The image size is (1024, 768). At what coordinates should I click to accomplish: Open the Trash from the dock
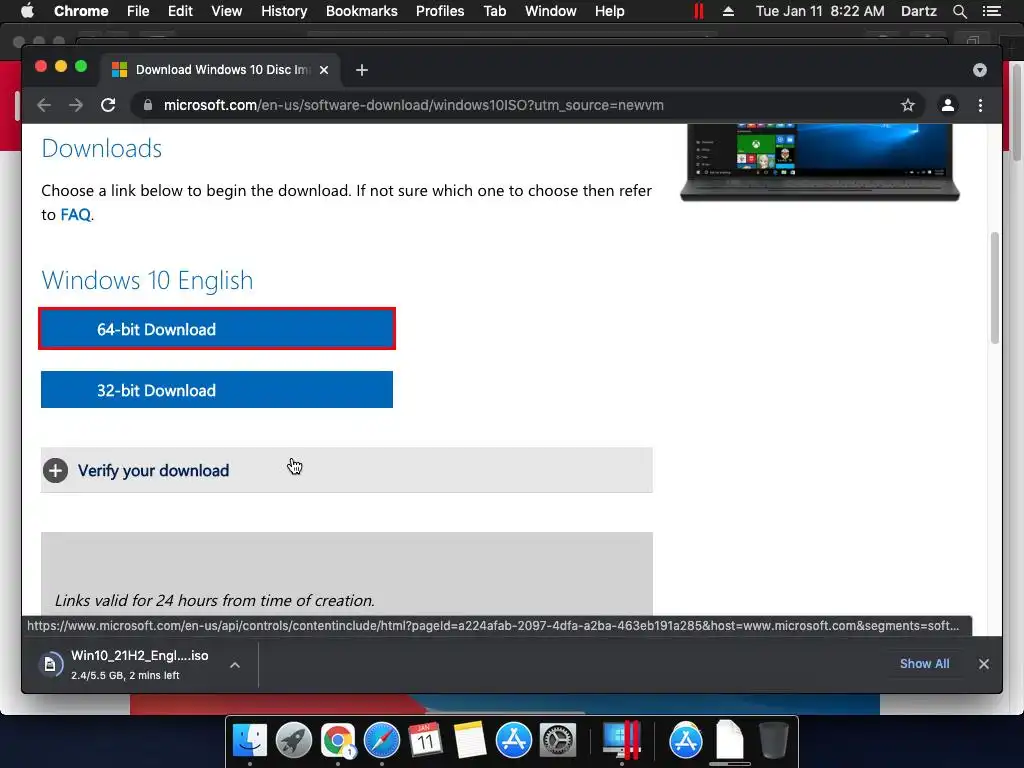(x=773, y=740)
